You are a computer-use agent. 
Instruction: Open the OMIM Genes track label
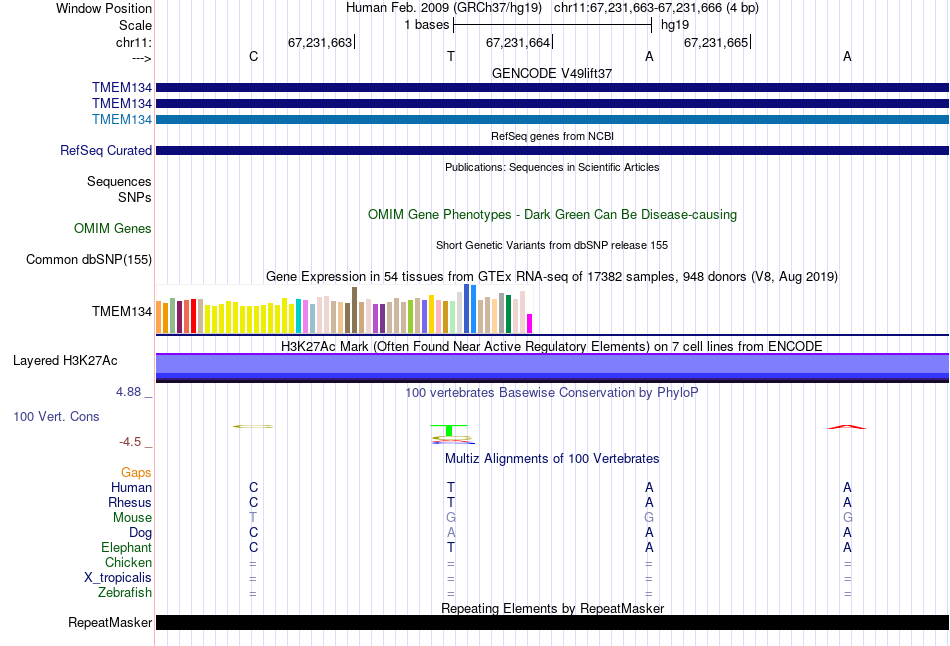[113, 228]
